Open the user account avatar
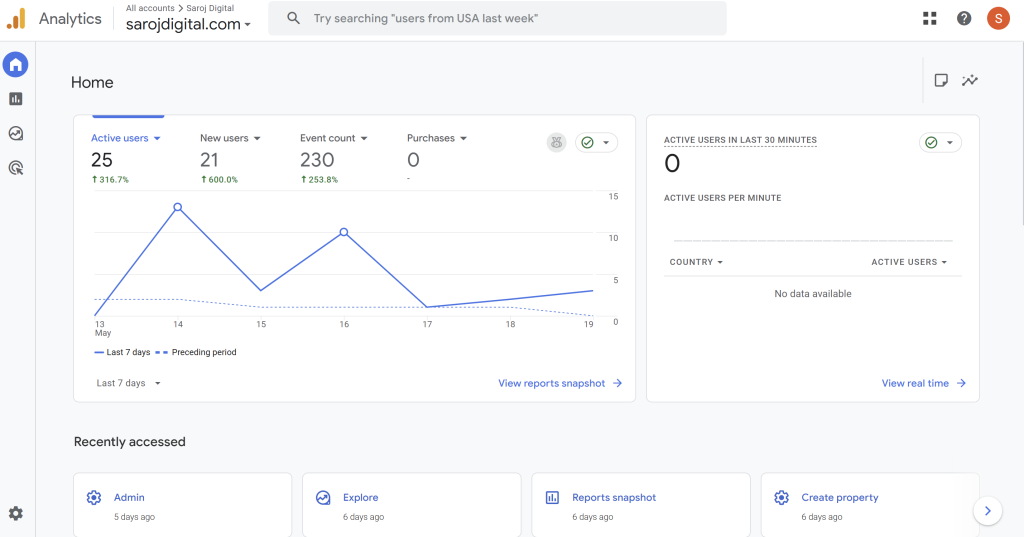Screen dimensions: 1024x537 tap(998, 18)
